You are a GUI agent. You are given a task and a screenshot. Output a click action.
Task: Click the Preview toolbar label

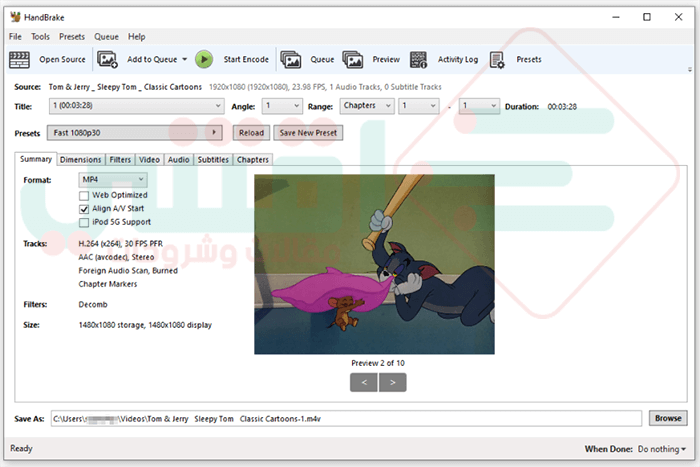(386, 59)
